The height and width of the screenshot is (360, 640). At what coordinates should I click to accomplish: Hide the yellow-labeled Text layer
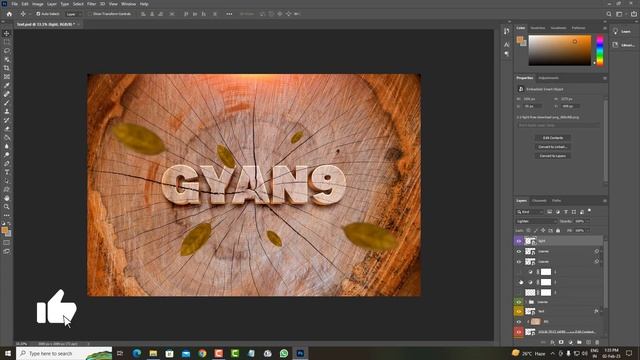pos(519,311)
